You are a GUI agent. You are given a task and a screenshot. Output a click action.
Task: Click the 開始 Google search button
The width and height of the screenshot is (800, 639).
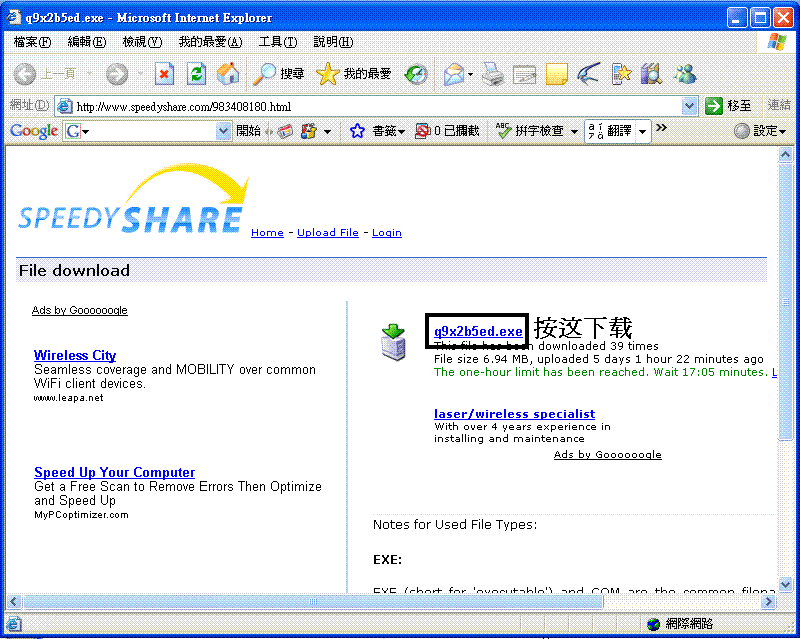248,131
